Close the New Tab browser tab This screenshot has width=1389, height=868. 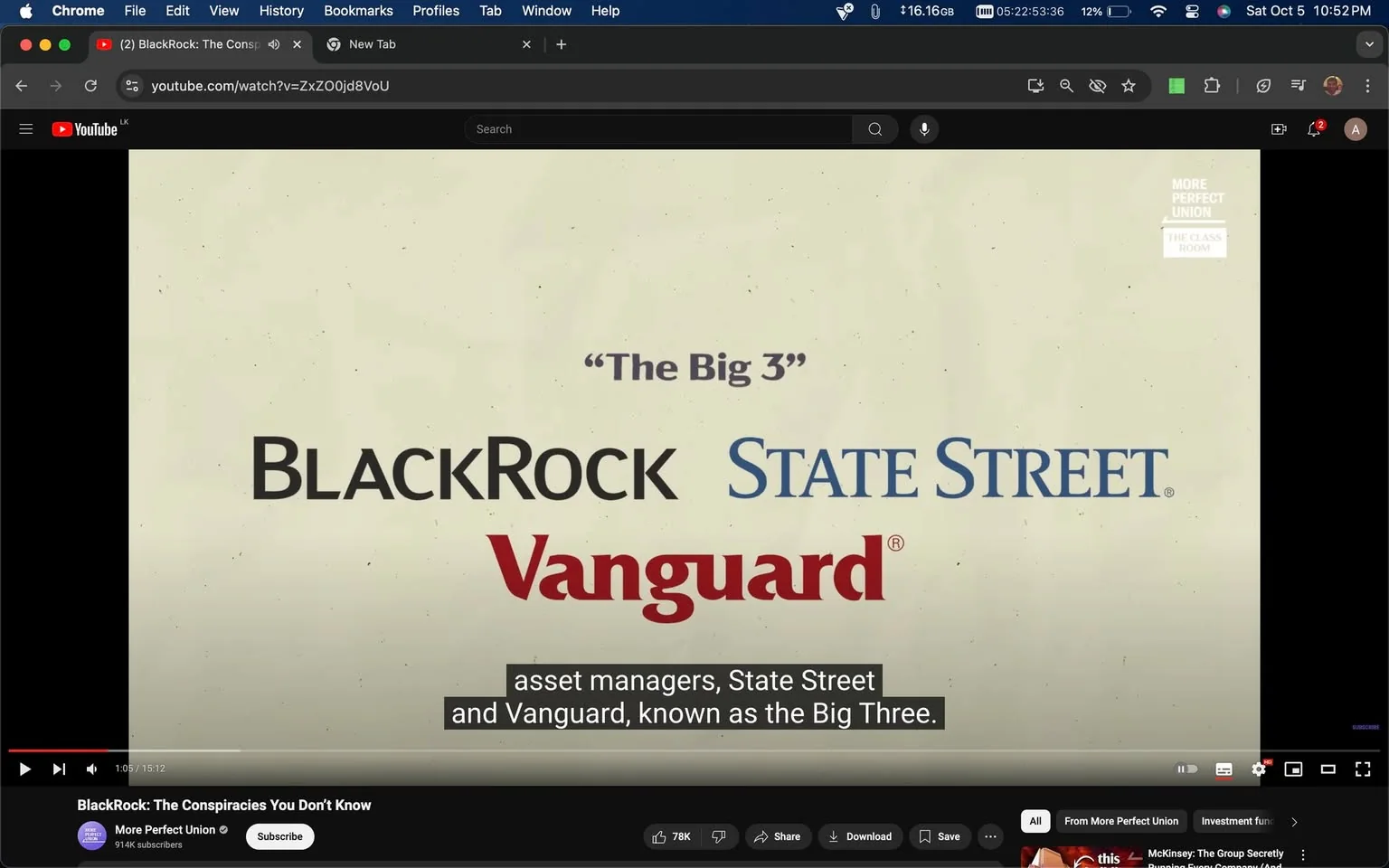click(x=526, y=44)
